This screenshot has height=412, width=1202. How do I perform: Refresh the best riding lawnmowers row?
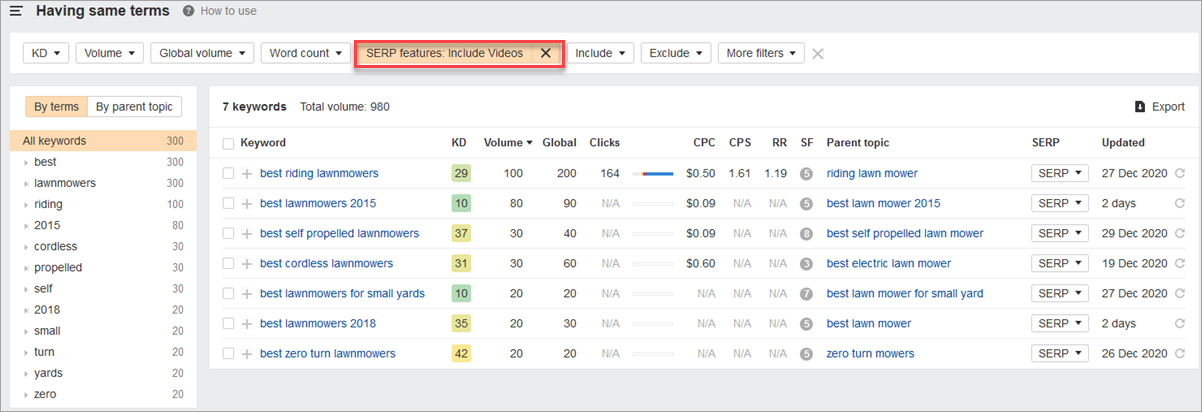(1181, 174)
